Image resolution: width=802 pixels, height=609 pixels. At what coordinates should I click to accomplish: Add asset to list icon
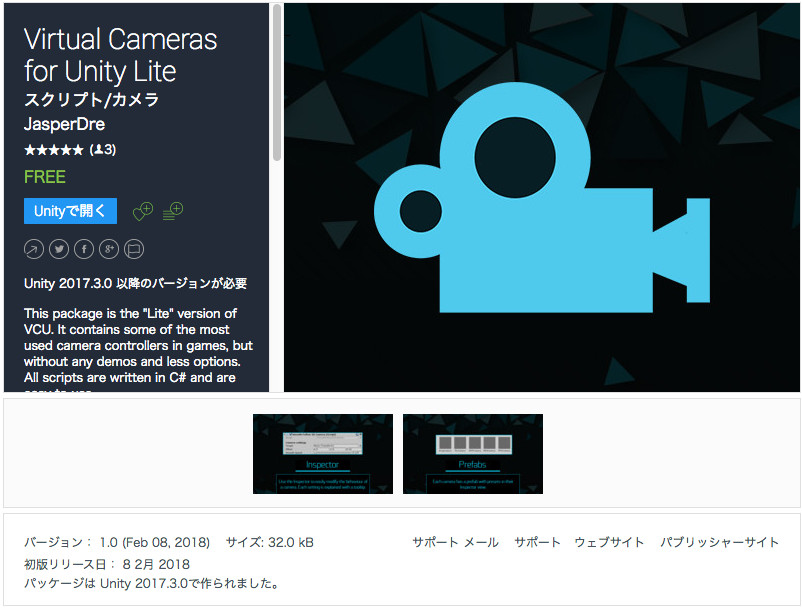(173, 211)
